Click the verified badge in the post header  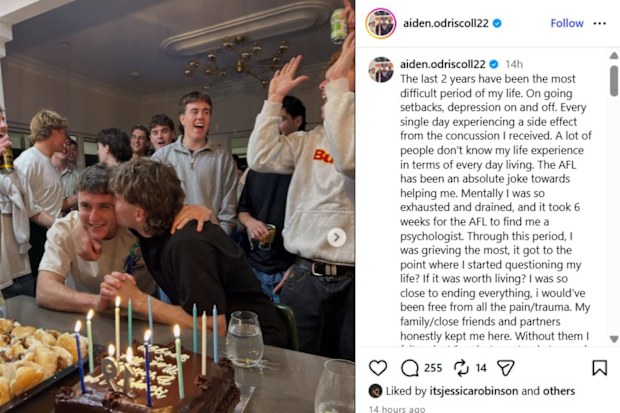[497, 23]
